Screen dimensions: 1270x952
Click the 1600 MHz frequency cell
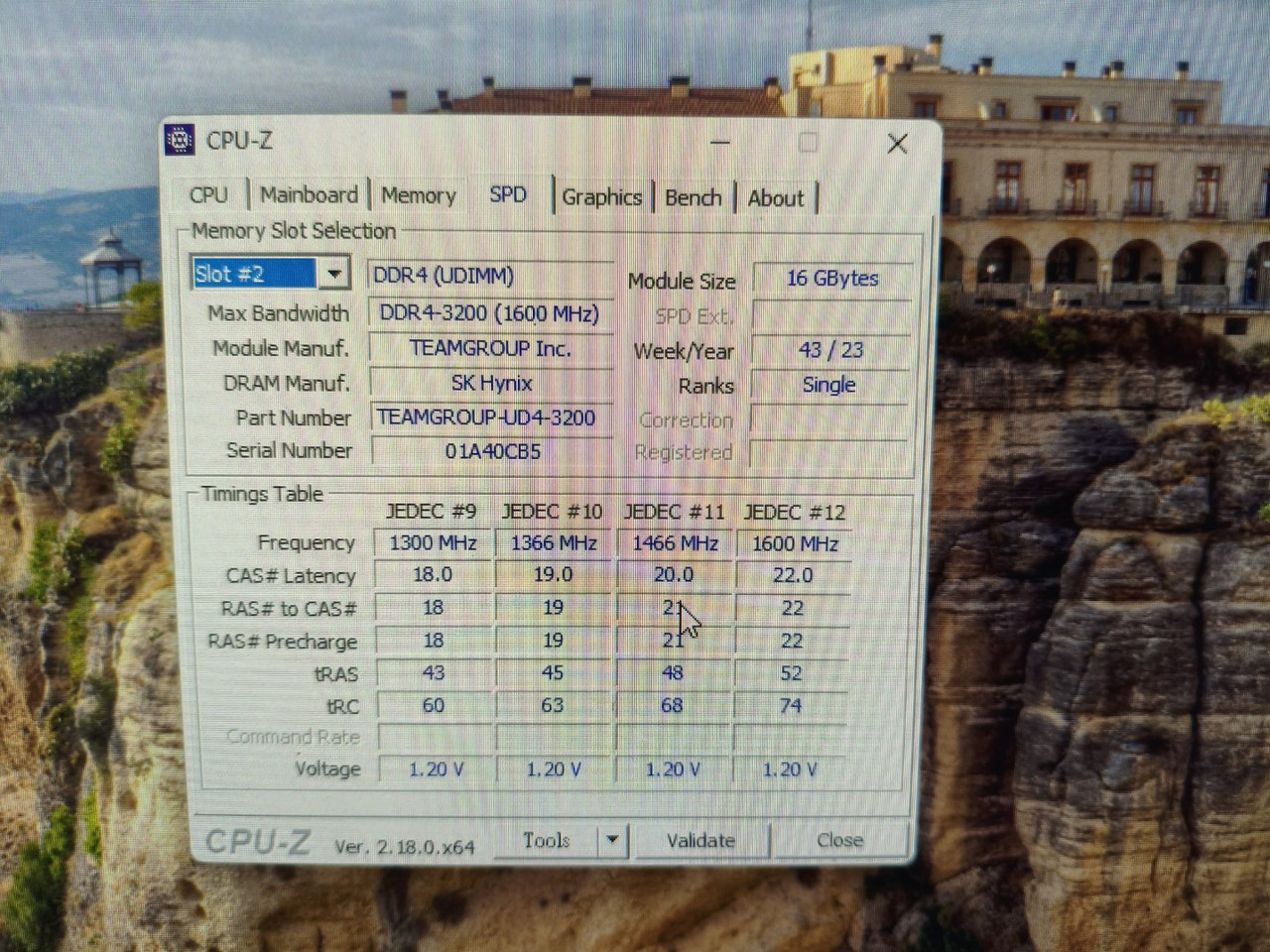(795, 543)
